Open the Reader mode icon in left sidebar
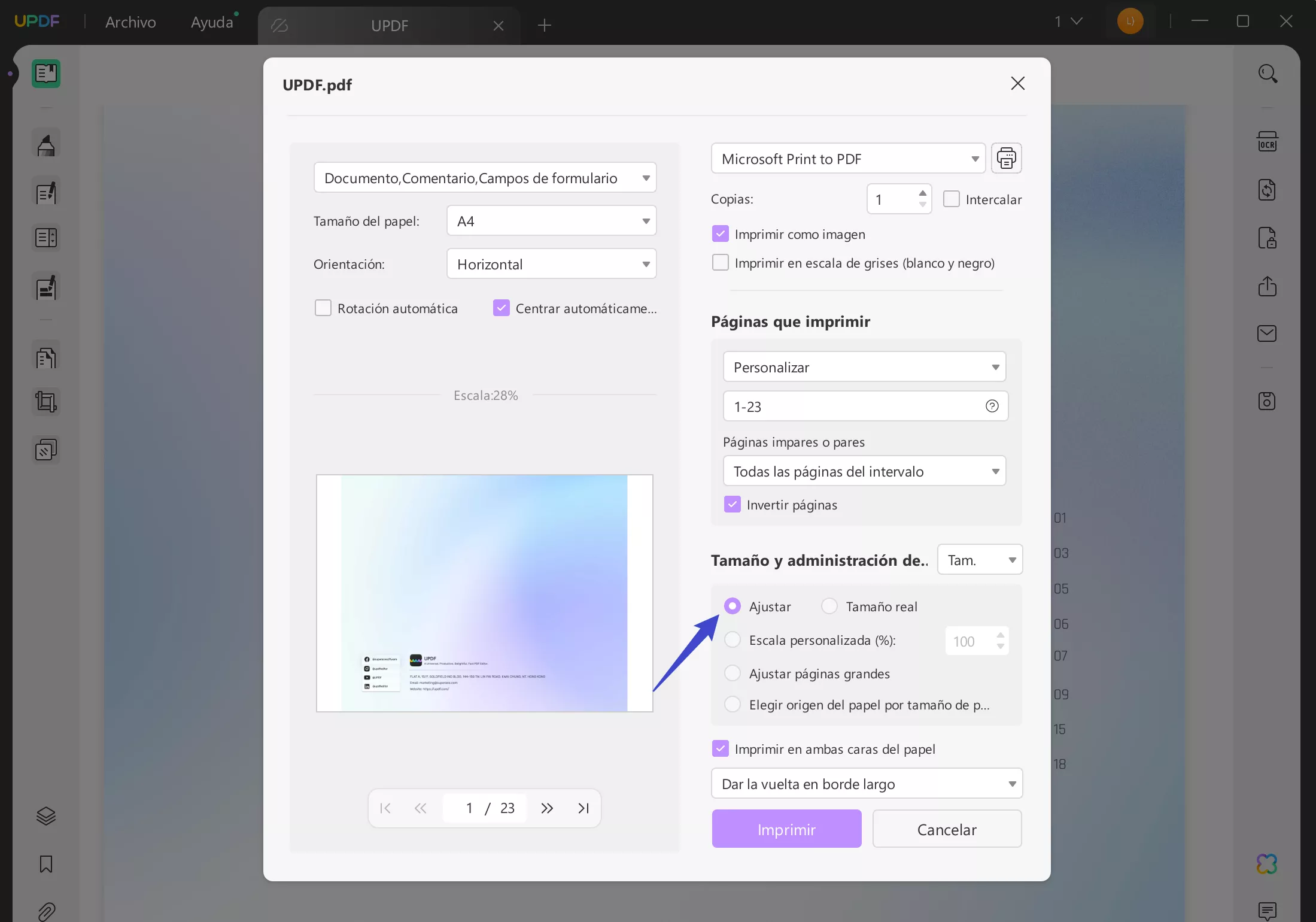Viewport: 1316px width, 922px height. coord(46,74)
